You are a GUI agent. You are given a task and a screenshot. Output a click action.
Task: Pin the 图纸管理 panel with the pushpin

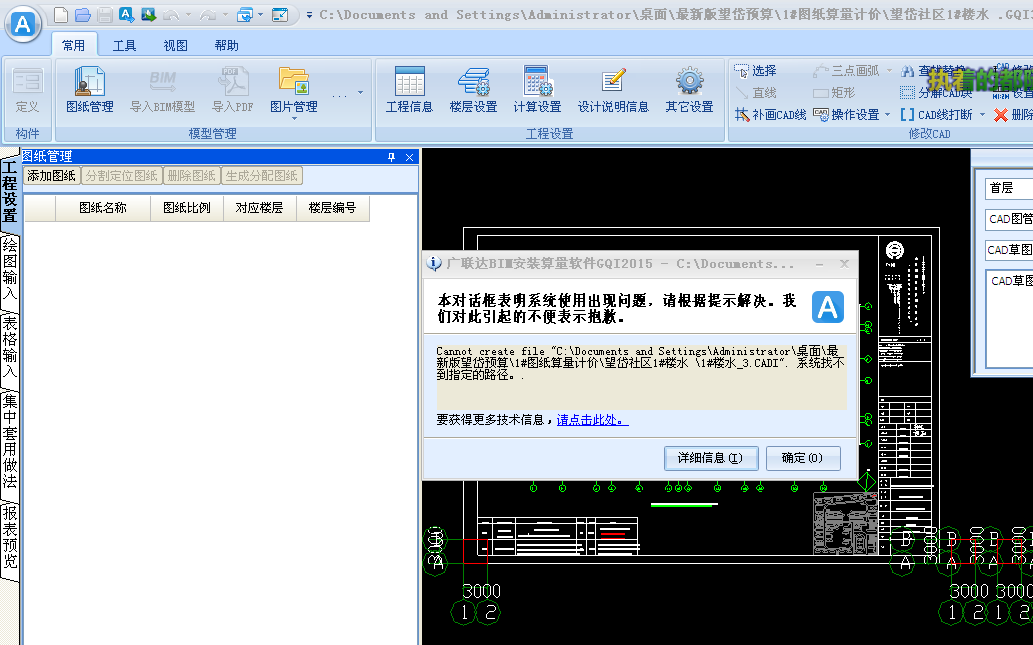click(391, 157)
